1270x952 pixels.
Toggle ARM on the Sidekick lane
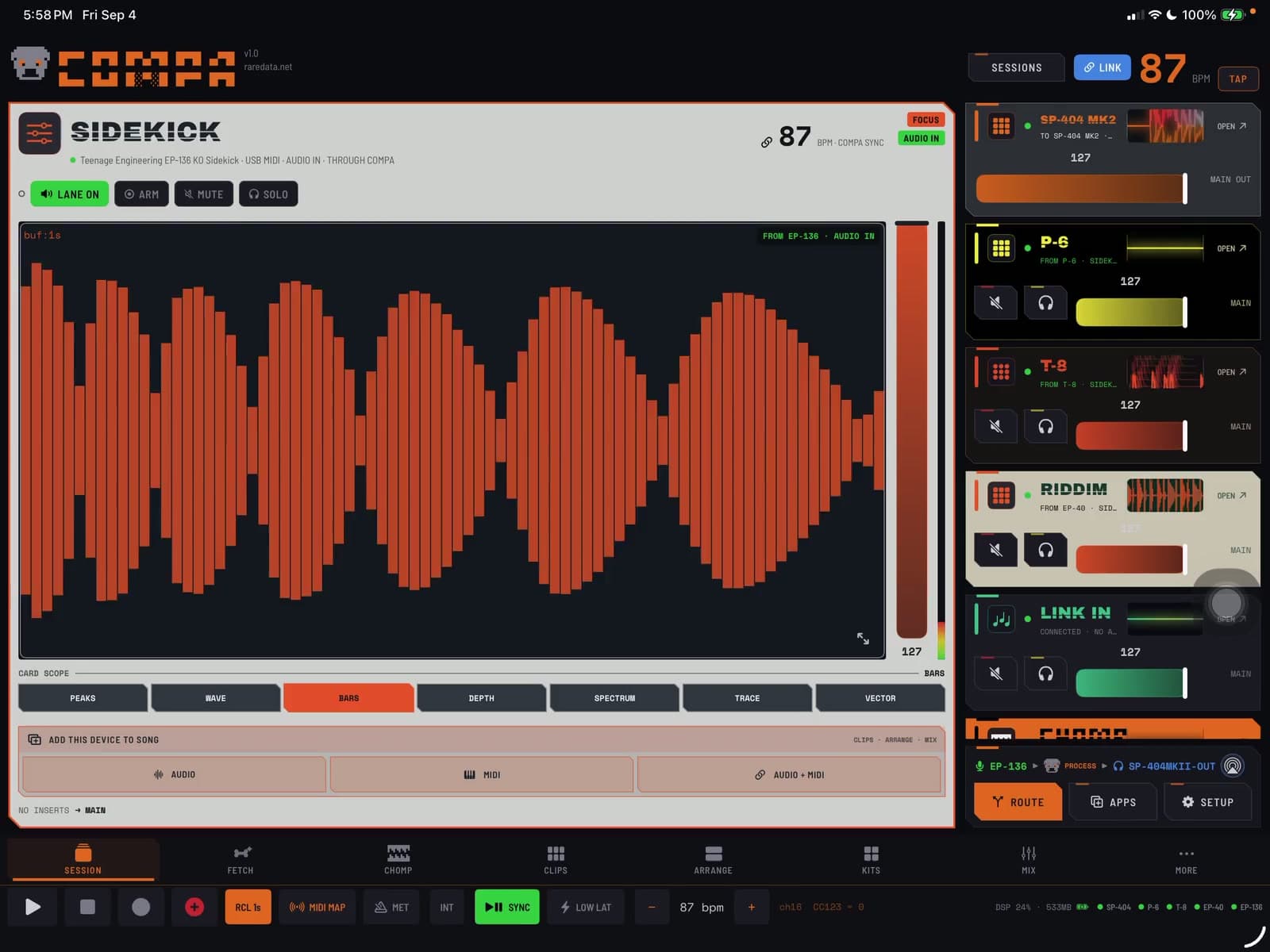click(x=141, y=194)
